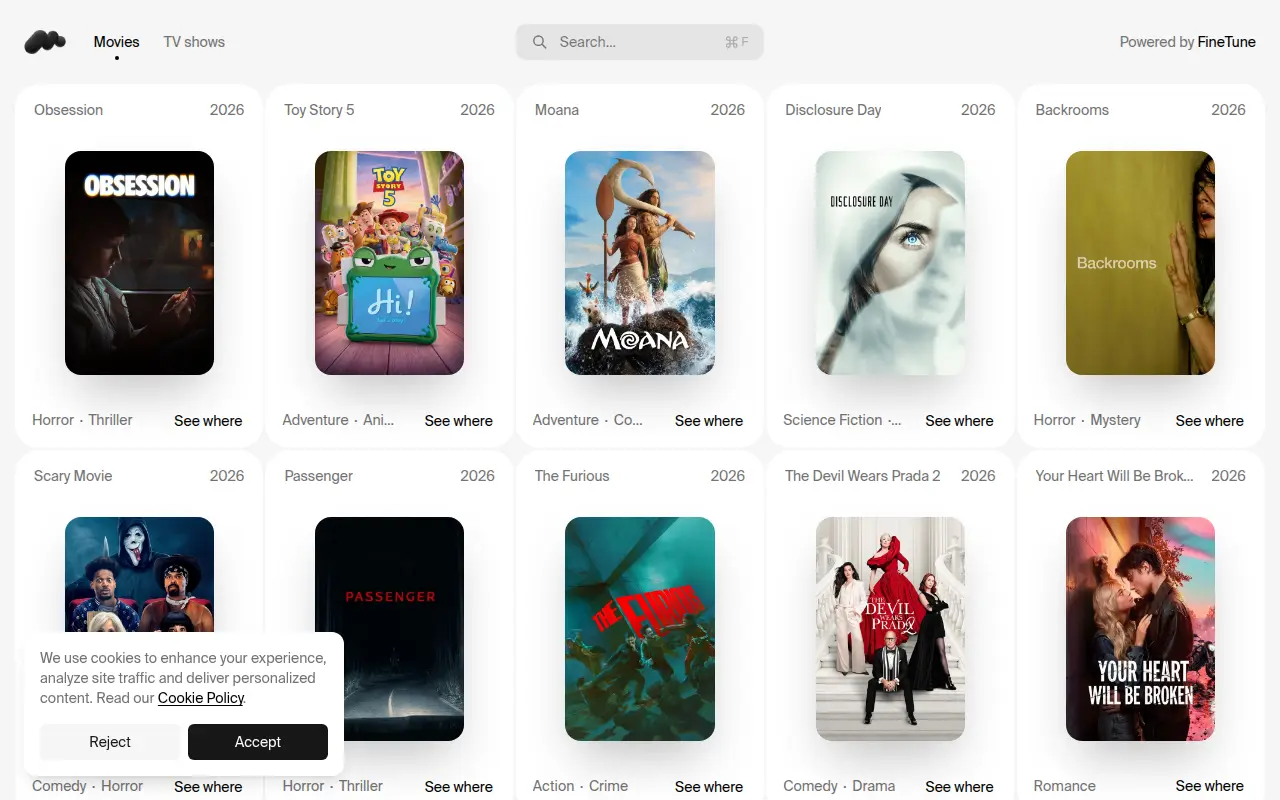Click the Science Fiction genre under Disclosure Day
This screenshot has width=1280, height=800.
[x=833, y=420]
